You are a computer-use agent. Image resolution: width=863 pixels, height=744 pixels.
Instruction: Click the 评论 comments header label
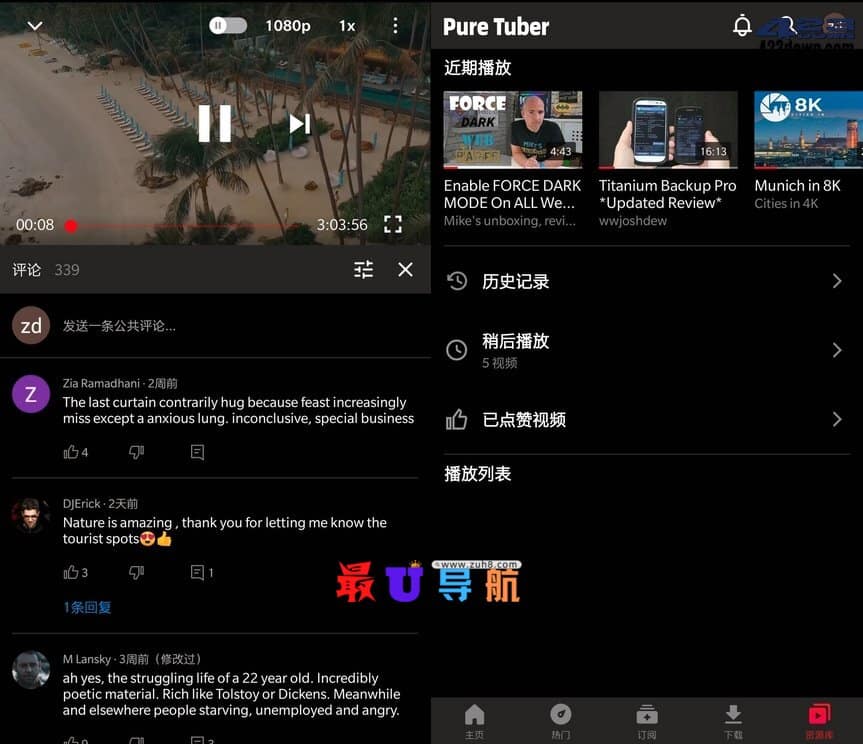click(26, 270)
